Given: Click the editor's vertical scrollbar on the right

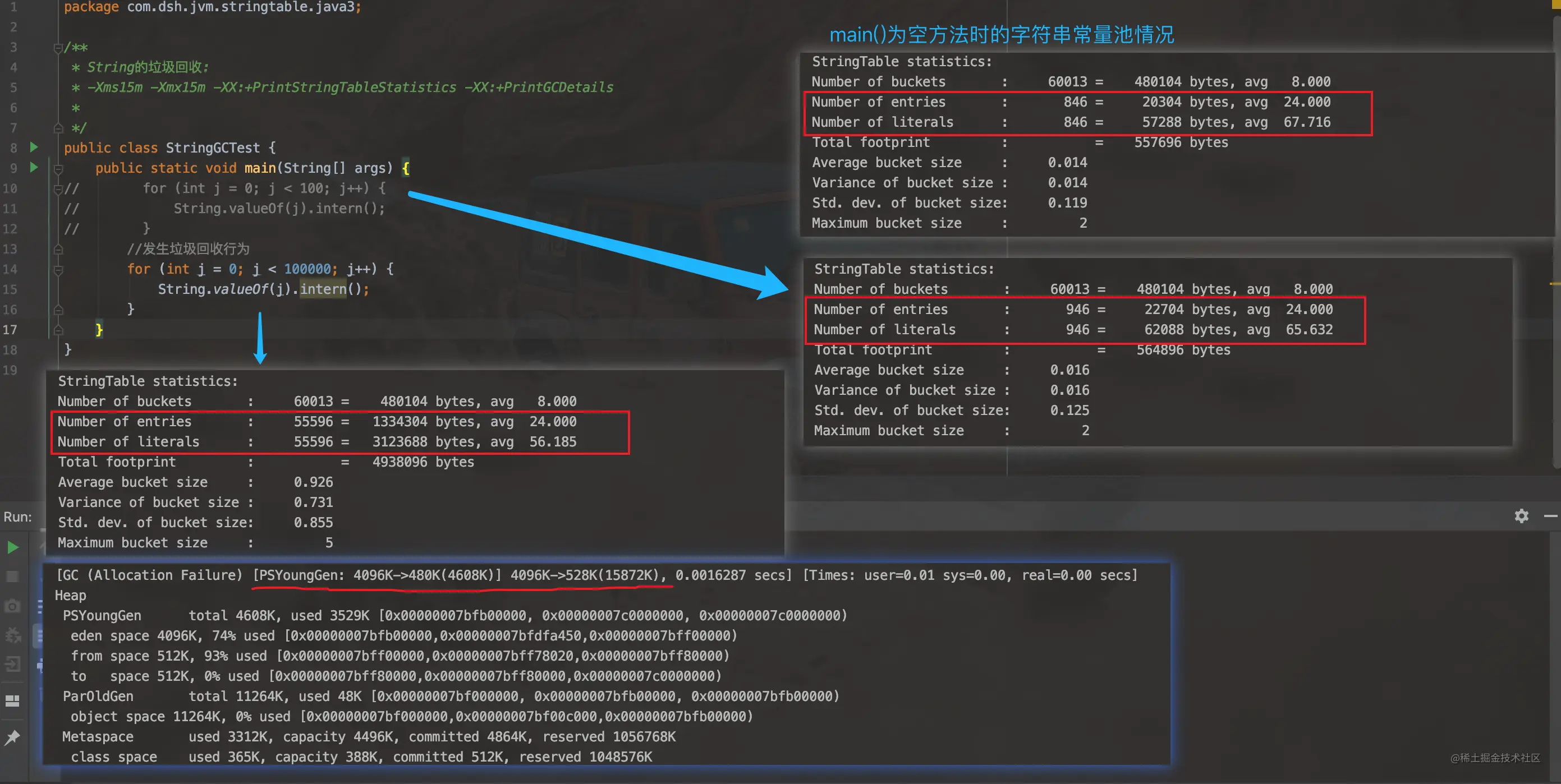Looking at the screenshot, I should click(x=1556, y=242).
